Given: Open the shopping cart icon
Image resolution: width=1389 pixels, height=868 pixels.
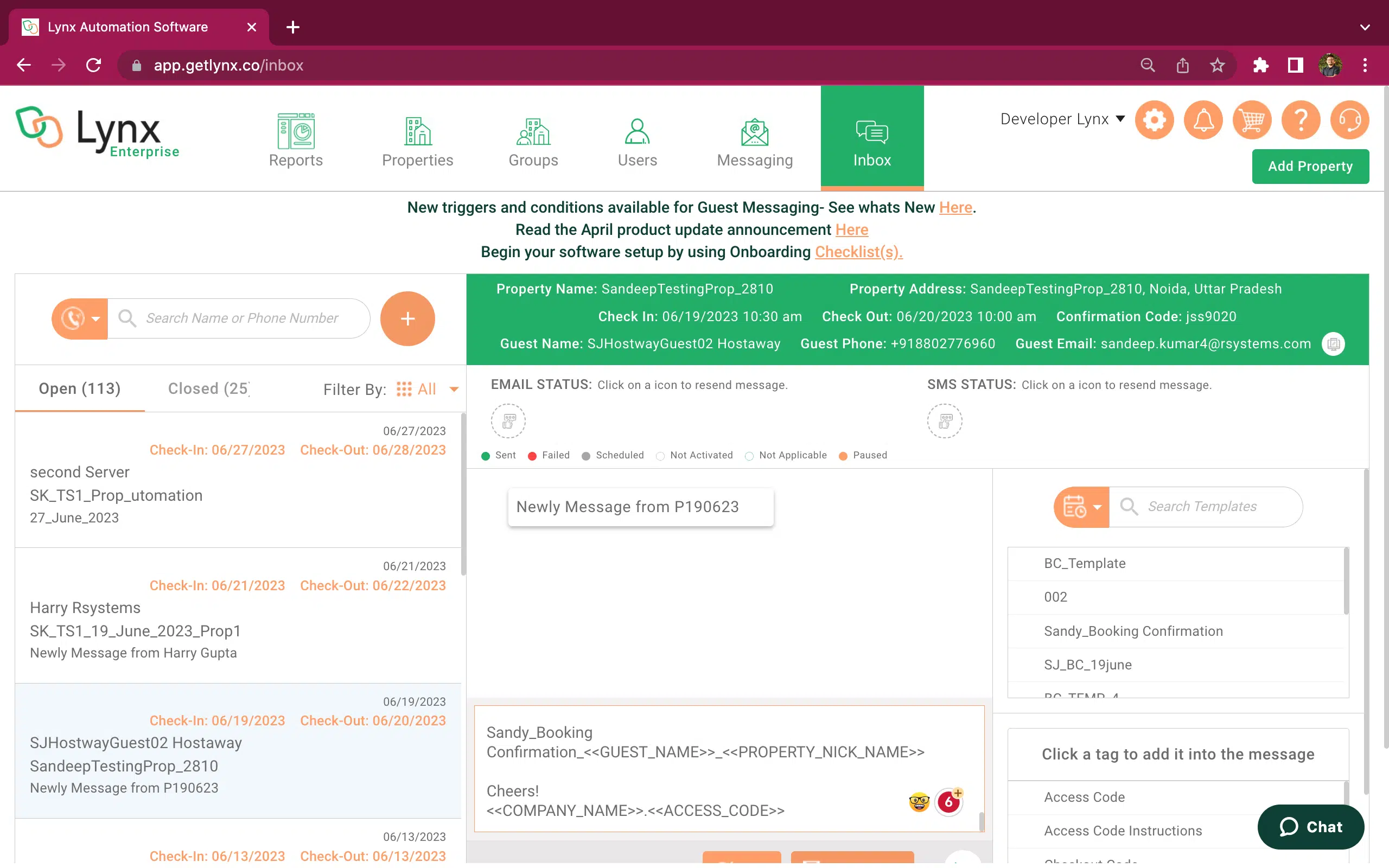Looking at the screenshot, I should point(1252,119).
